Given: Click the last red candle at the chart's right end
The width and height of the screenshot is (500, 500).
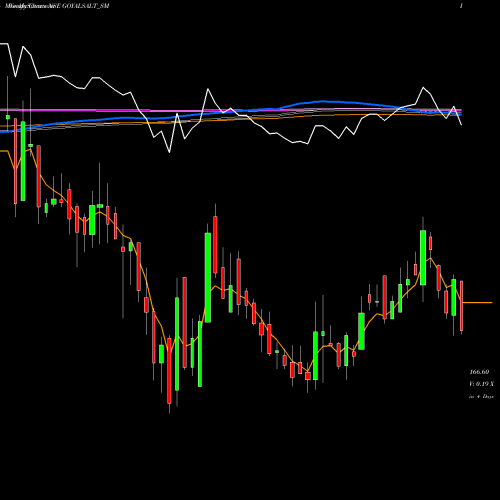Looking at the screenshot, I should (462, 306).
